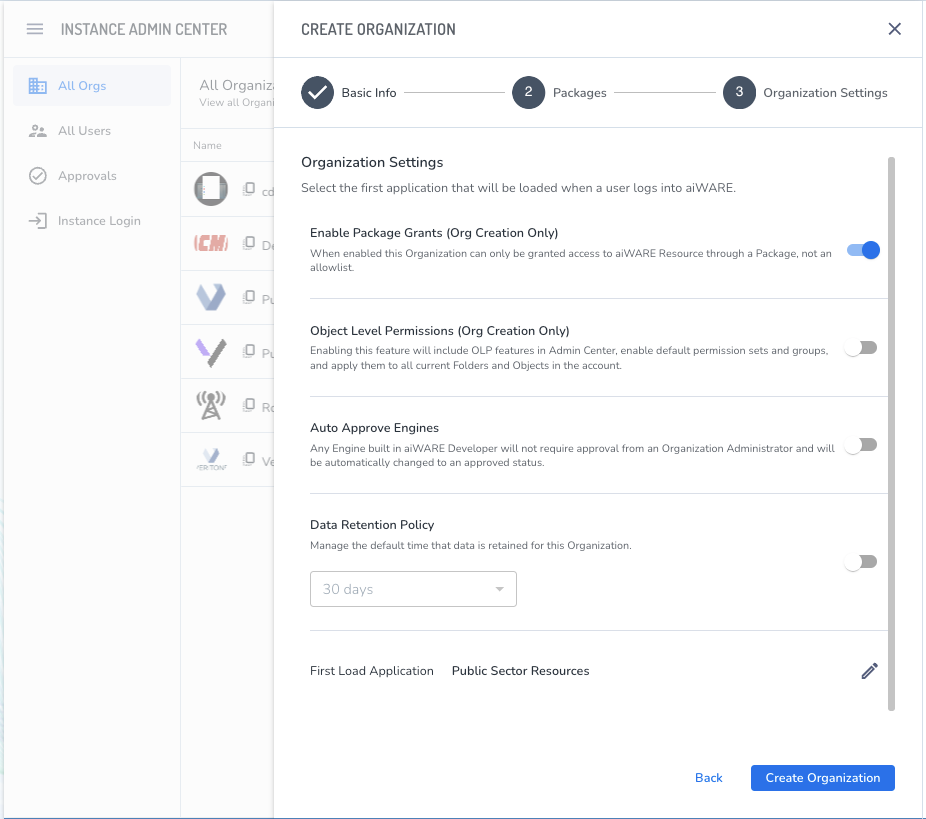The width and height of the screenshot is (926, 819).
Task: Edit First Load Application with pencil icon
Action: (x=869, y=671)
